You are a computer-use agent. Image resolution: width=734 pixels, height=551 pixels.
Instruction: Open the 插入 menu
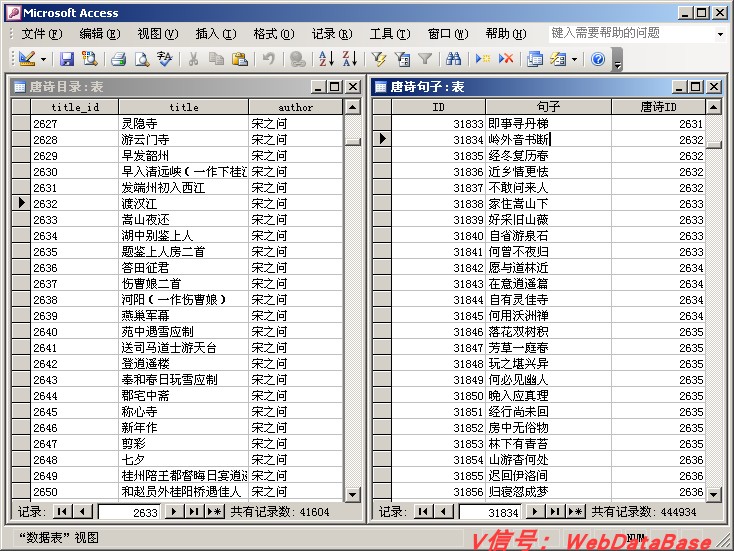[216, 34]
